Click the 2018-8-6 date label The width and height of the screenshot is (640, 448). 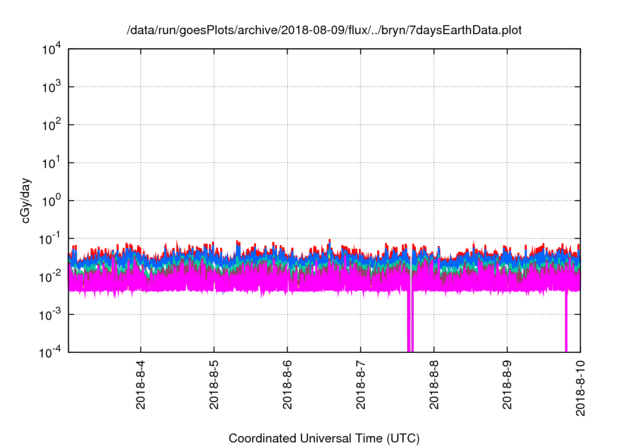[x=287, y=384]
